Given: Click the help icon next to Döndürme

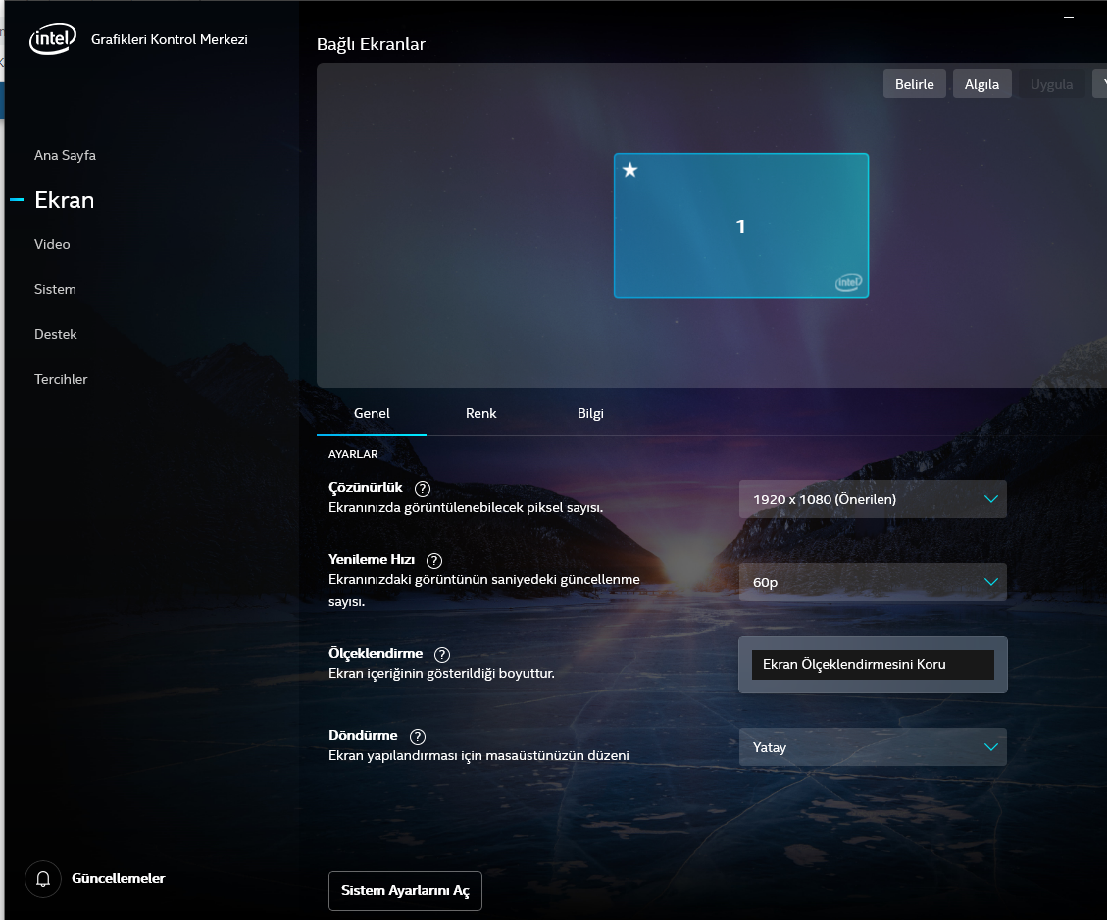Looking at the screenshot, I should (x=418, y=736).
